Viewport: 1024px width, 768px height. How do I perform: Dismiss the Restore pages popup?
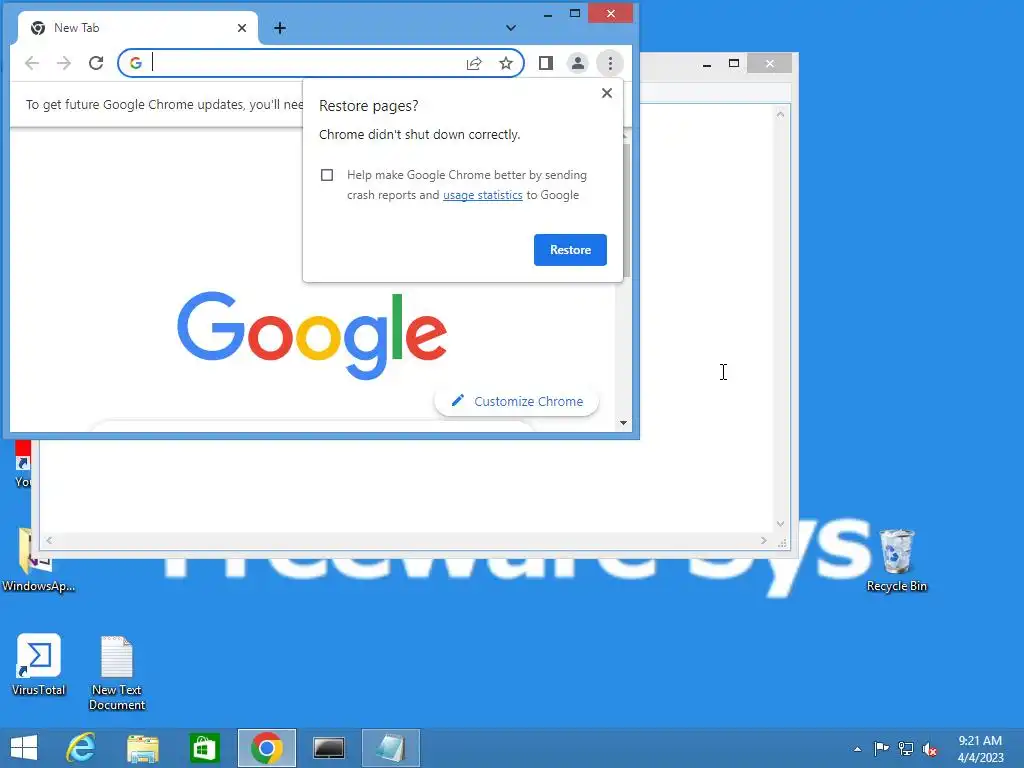(x=607, y=93)
